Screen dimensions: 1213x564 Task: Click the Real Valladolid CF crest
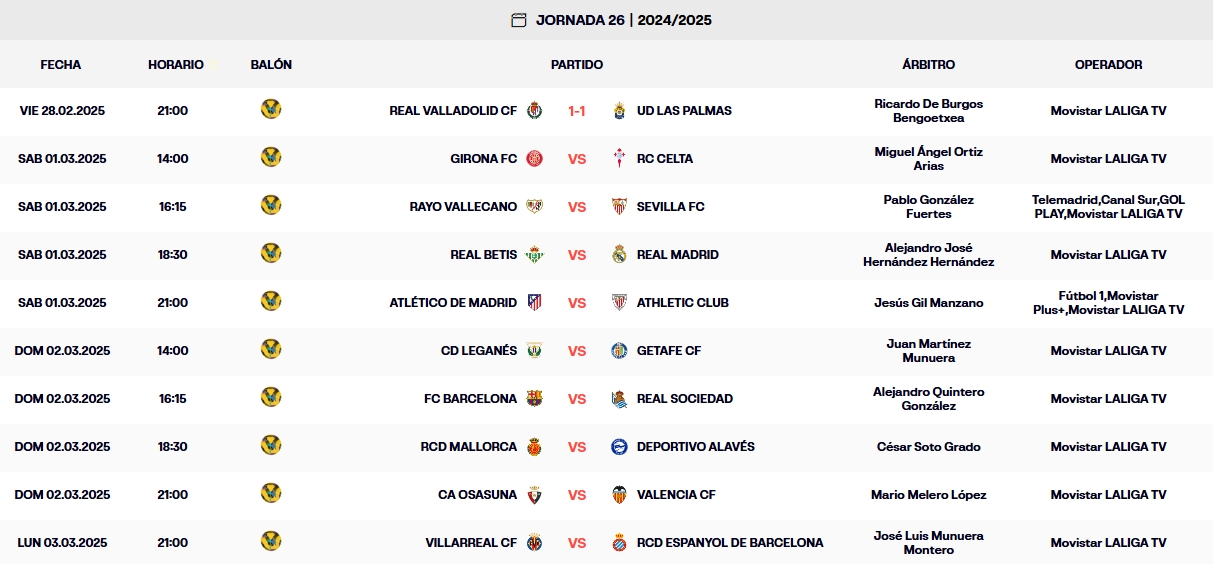(535, 111)
